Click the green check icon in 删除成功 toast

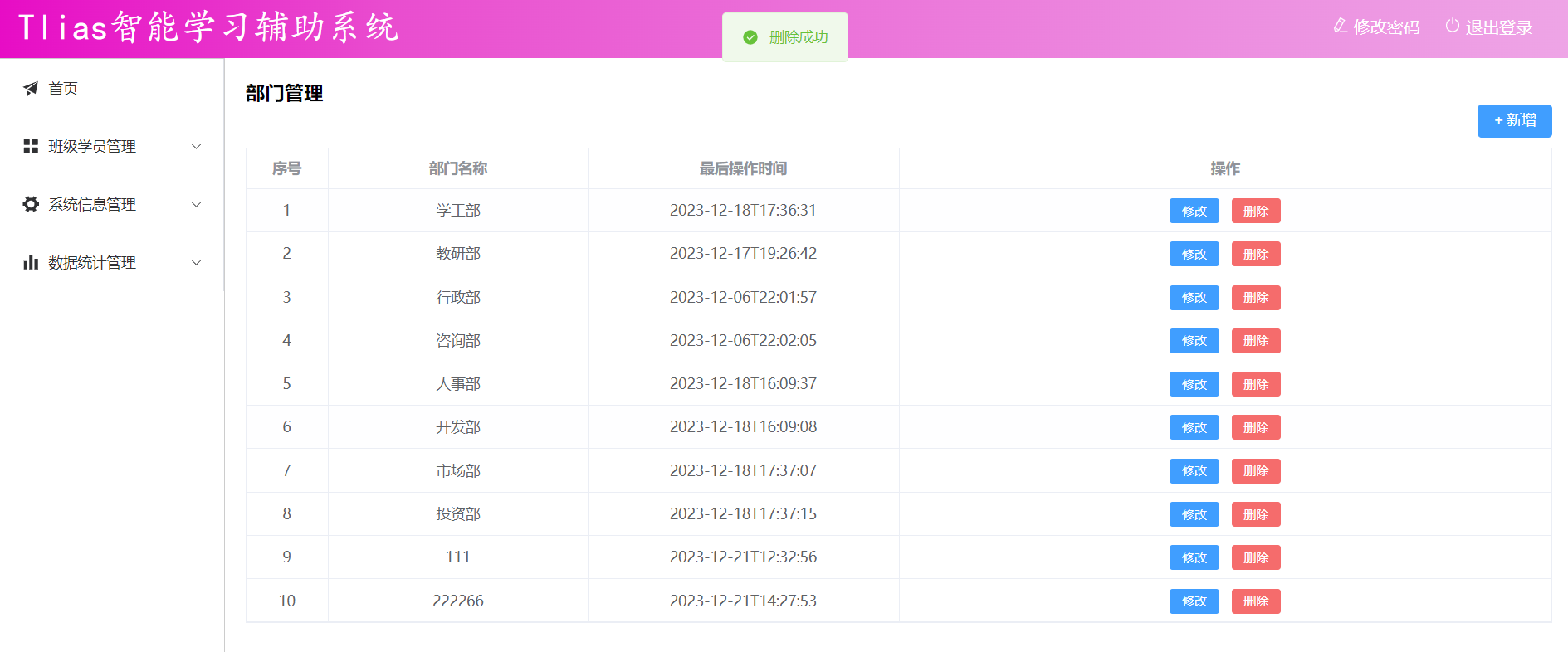[x=750, y=37]
